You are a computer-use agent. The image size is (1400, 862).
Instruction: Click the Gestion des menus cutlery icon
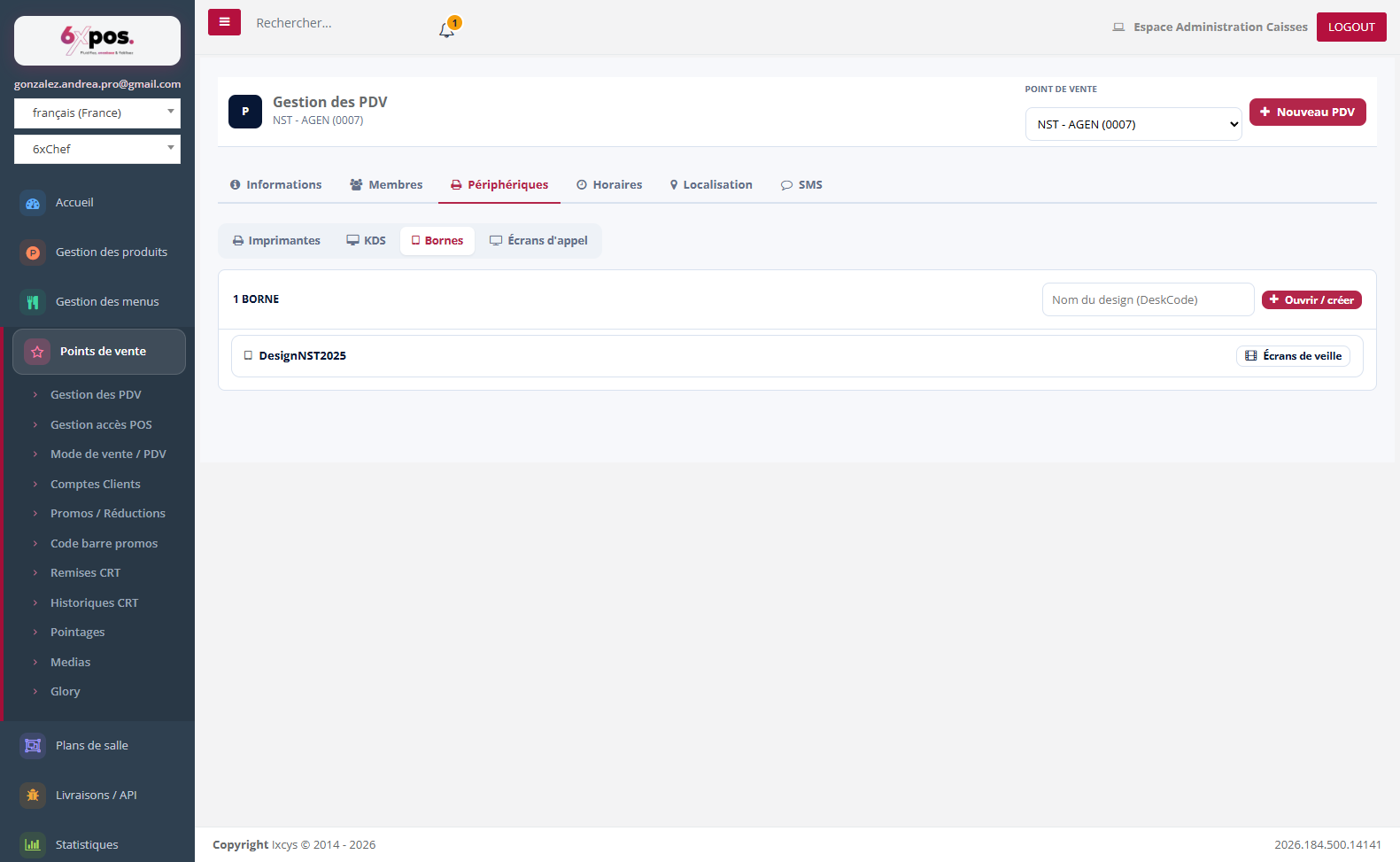tap(33, 302)
